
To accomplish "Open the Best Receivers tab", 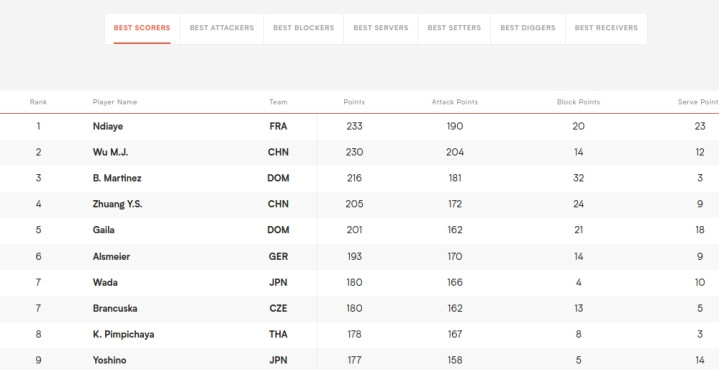I will [606, 28].
